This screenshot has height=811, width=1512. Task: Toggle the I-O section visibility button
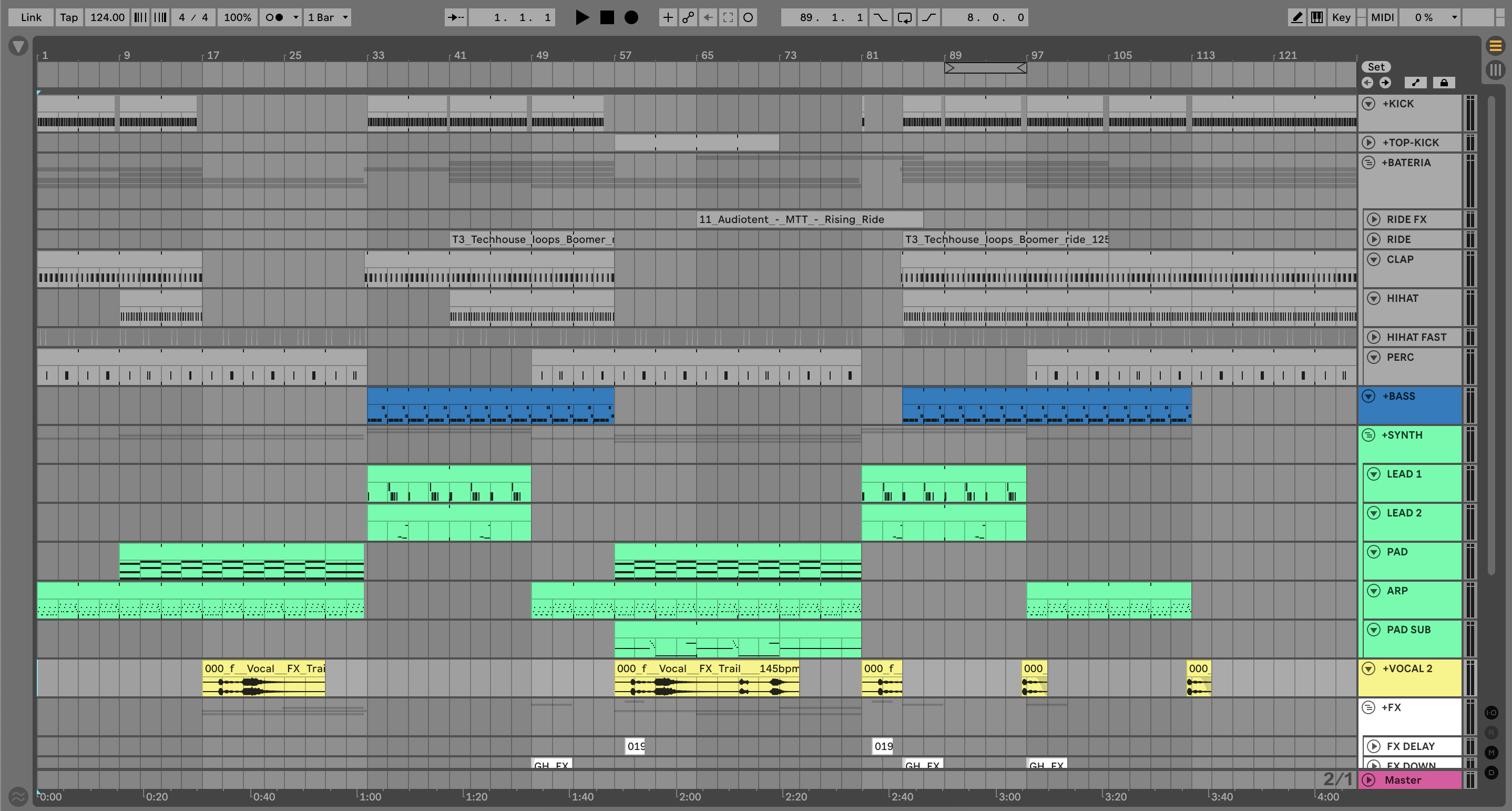[x=1491, y=713]
